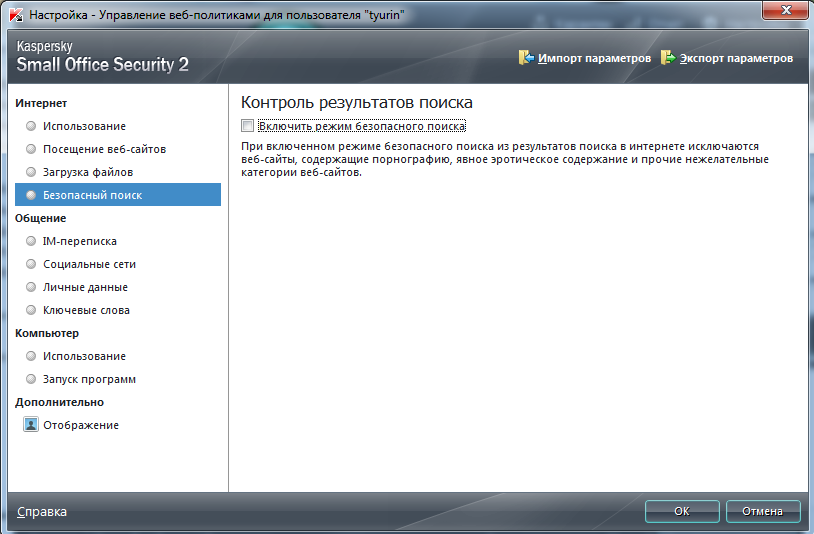This screenshot has height=534, width=814.
Task: Click the Экспорт параметров link
Action: pyautogui.click(x=736, y=58)
